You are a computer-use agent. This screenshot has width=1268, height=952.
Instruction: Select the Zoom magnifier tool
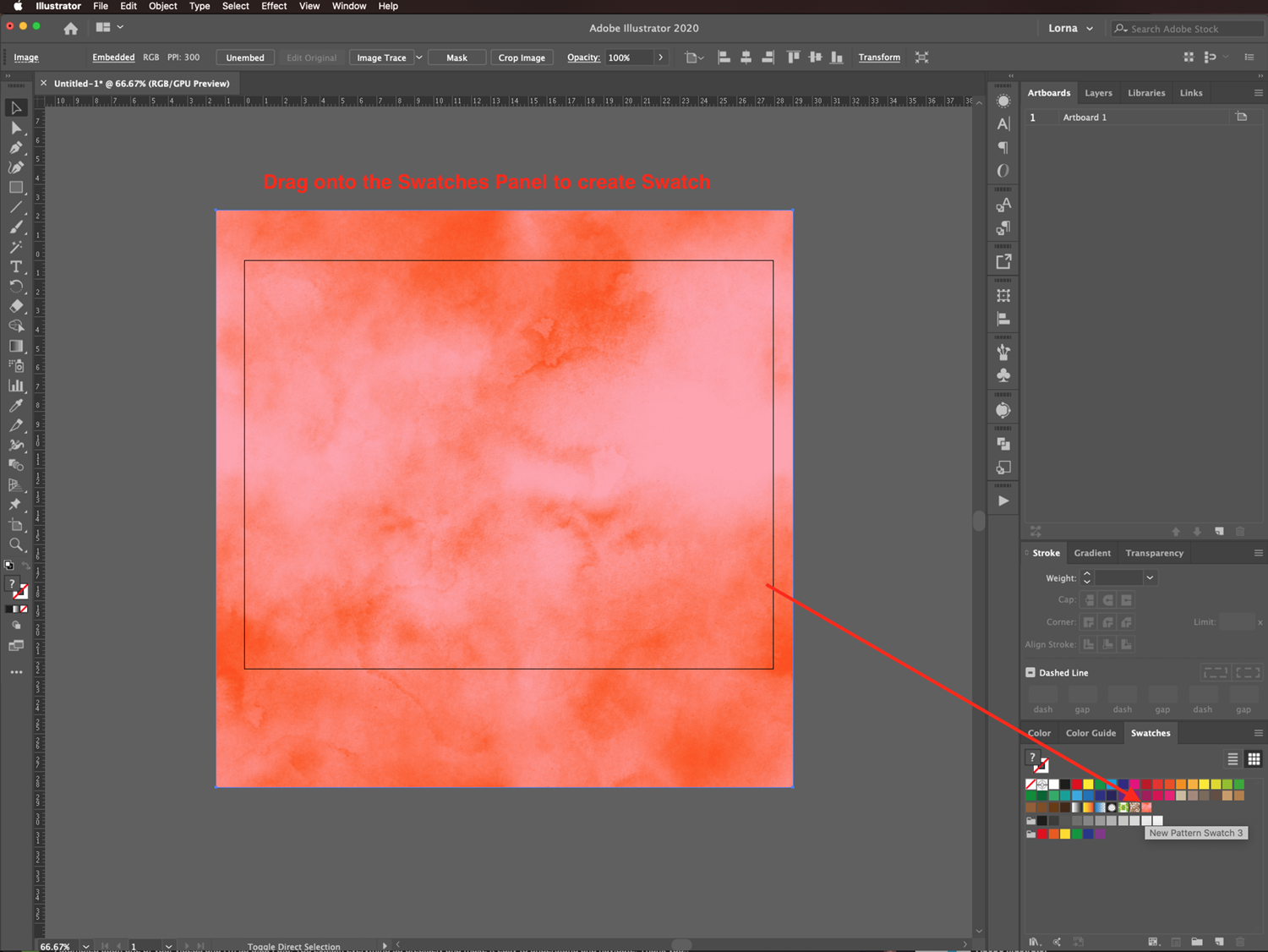point(16,544)
